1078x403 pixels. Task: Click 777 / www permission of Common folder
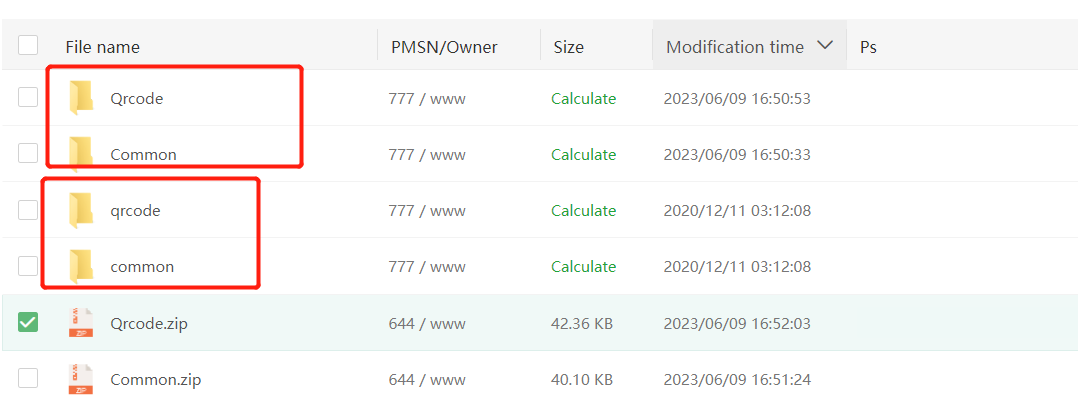coord(427,155)
